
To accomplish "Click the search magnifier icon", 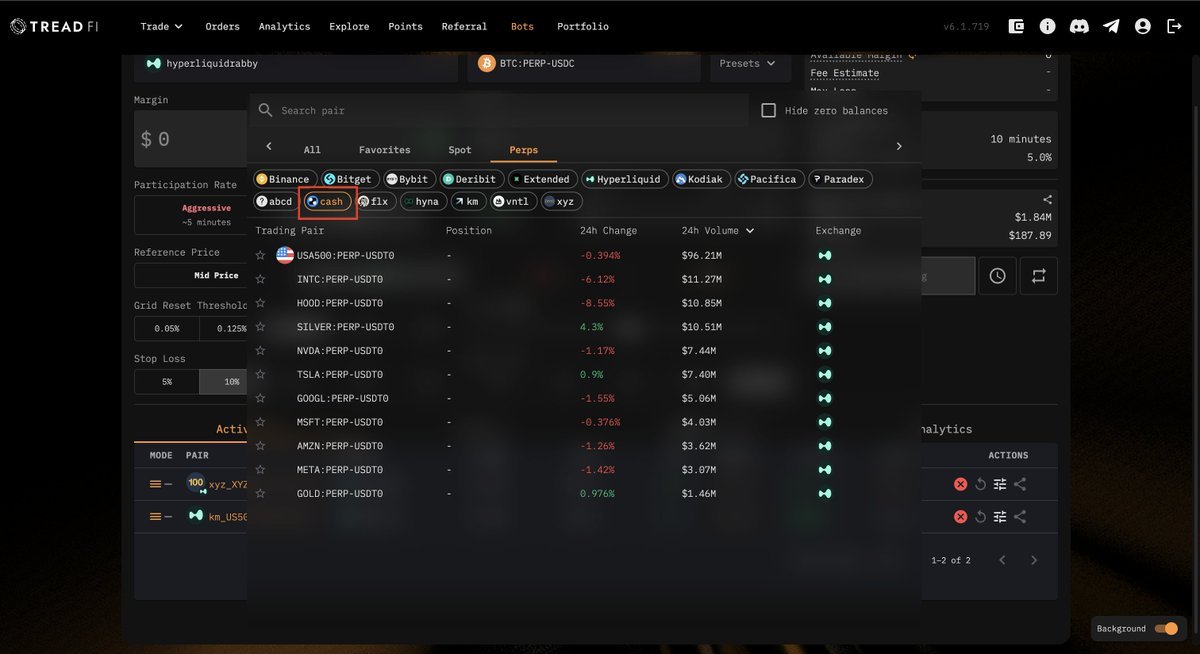I will pyautogui.click(x=265, y=110).
